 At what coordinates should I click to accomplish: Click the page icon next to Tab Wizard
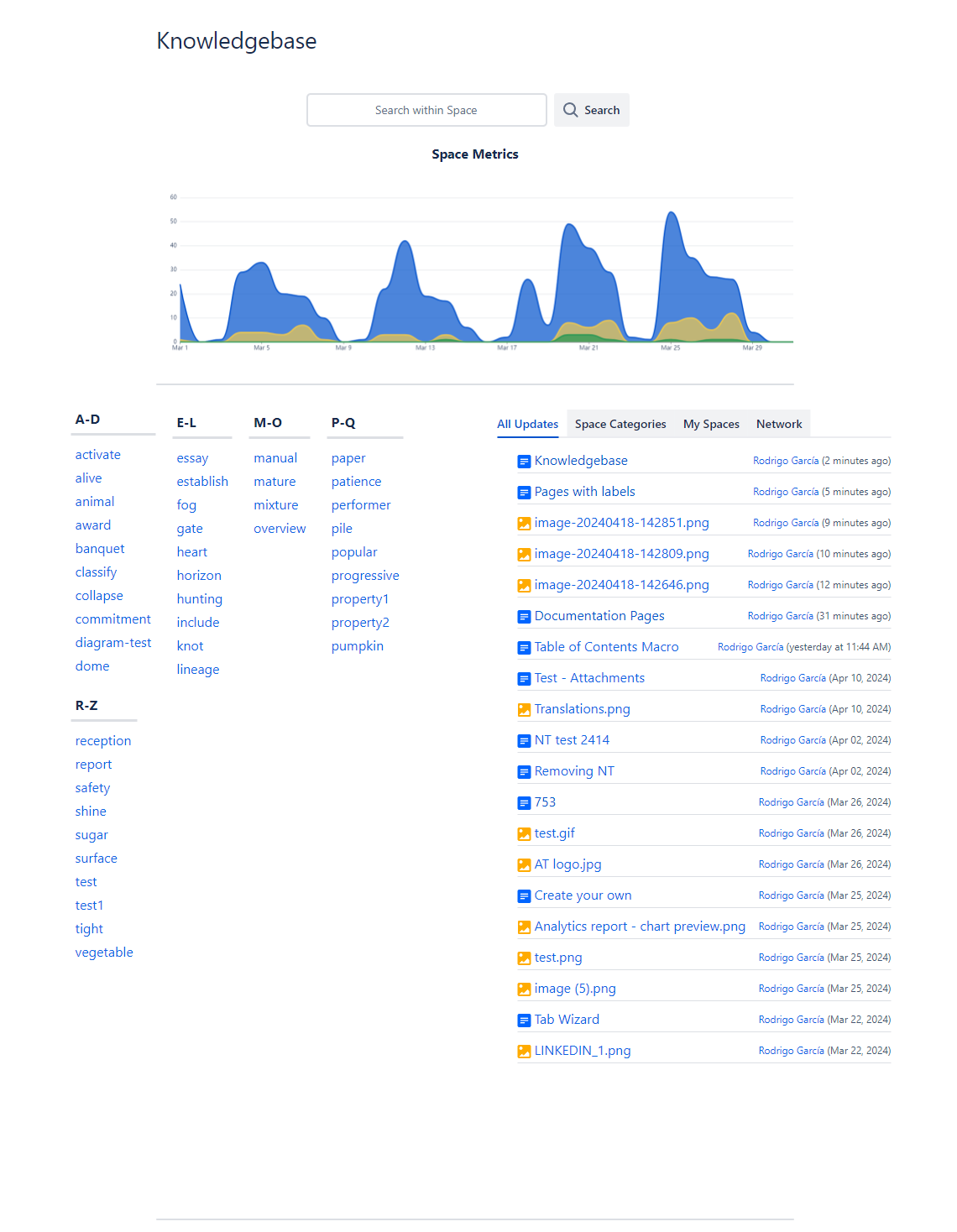point(524,1021)
